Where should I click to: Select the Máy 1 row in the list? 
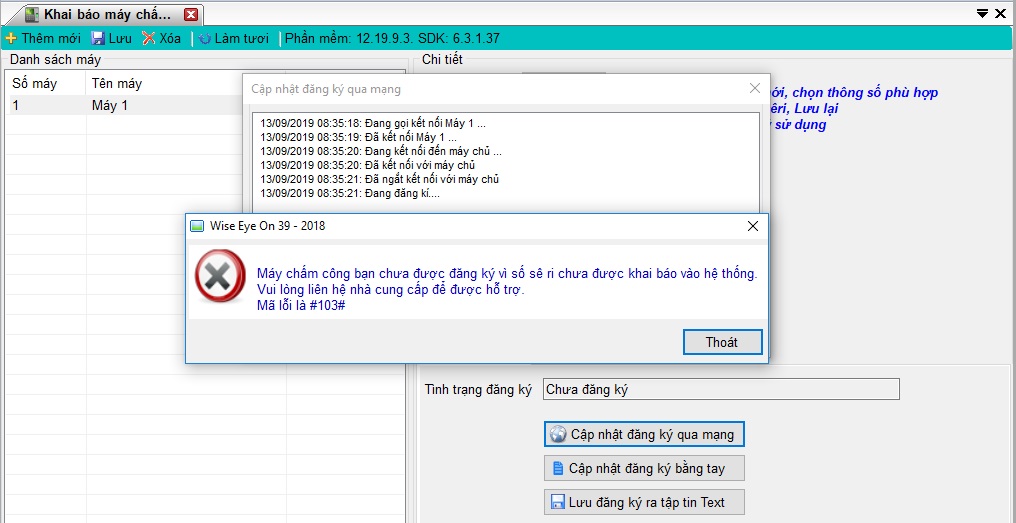[x=110, y=105]
